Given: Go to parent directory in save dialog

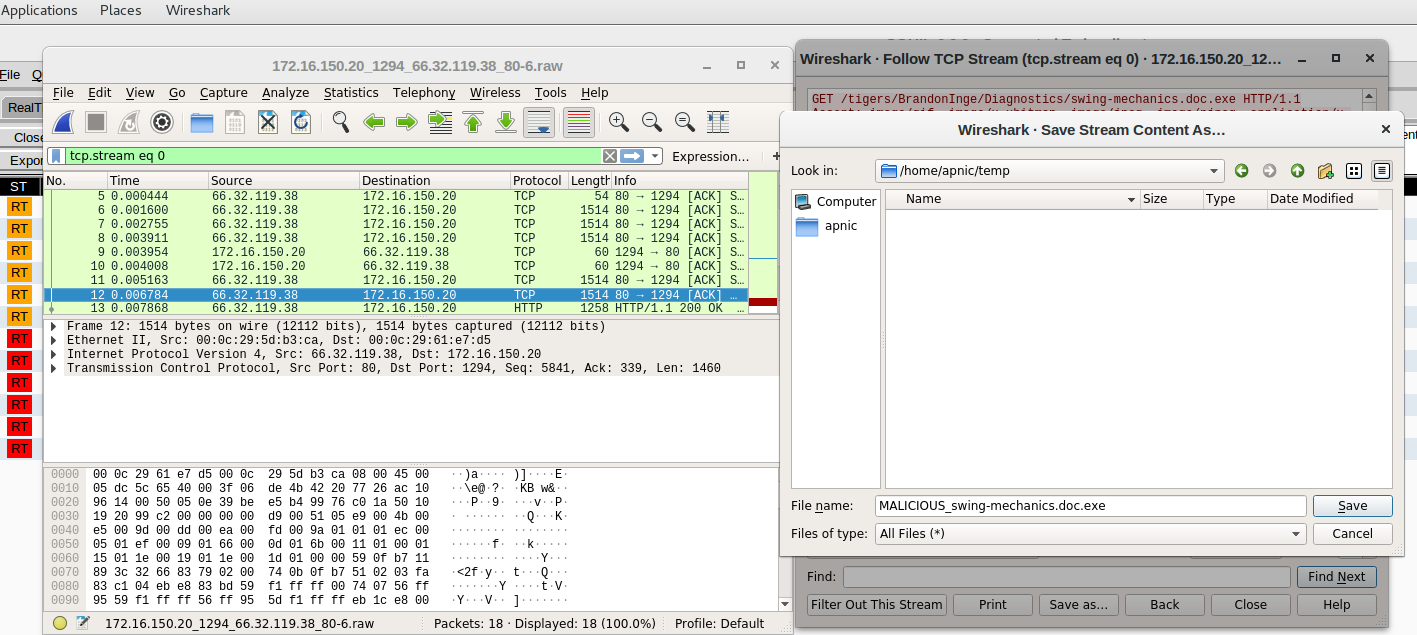Looking at the screenshot, I should pos(1297,171).
